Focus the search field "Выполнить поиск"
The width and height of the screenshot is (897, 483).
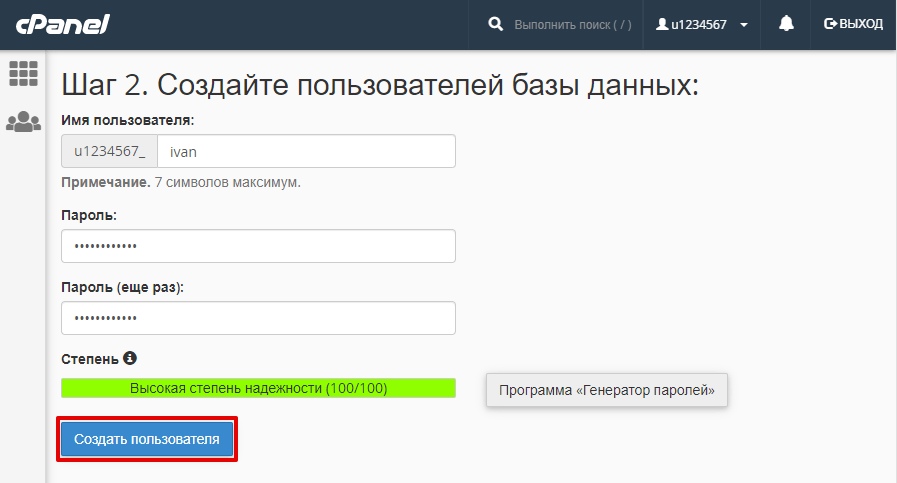click(x=573, y=25)
